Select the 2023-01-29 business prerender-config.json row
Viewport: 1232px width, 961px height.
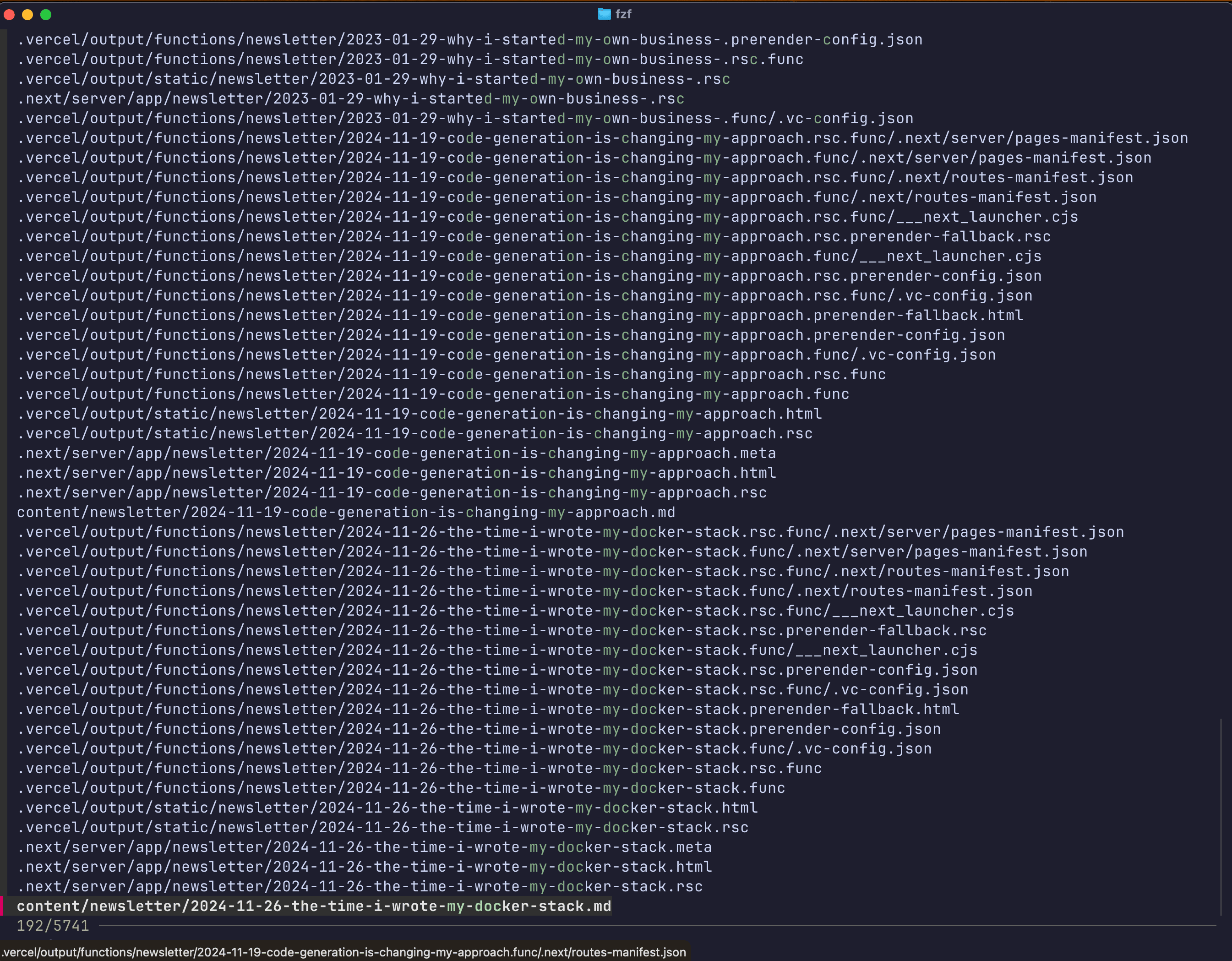470,39
